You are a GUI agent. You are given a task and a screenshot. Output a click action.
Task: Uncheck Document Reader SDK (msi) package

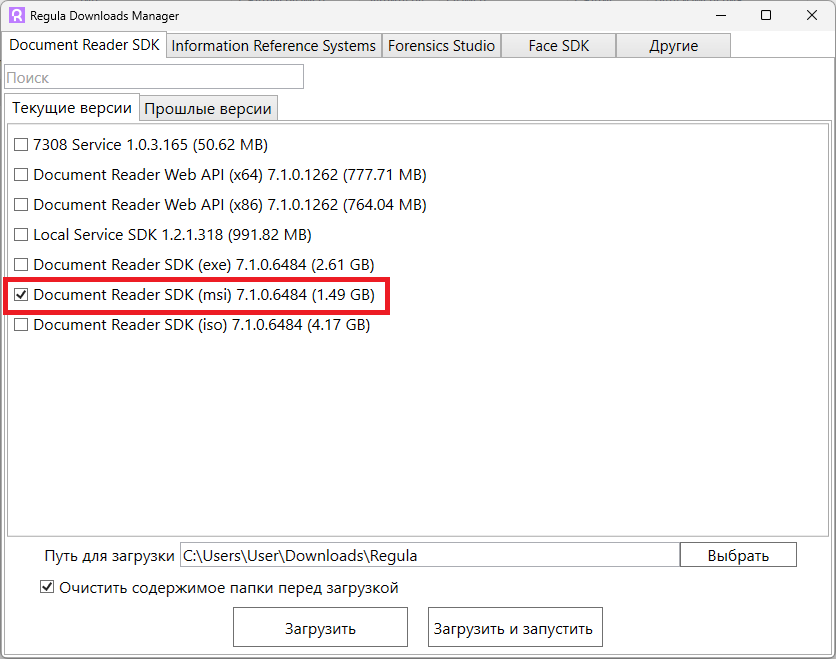(x=21, y=295)
